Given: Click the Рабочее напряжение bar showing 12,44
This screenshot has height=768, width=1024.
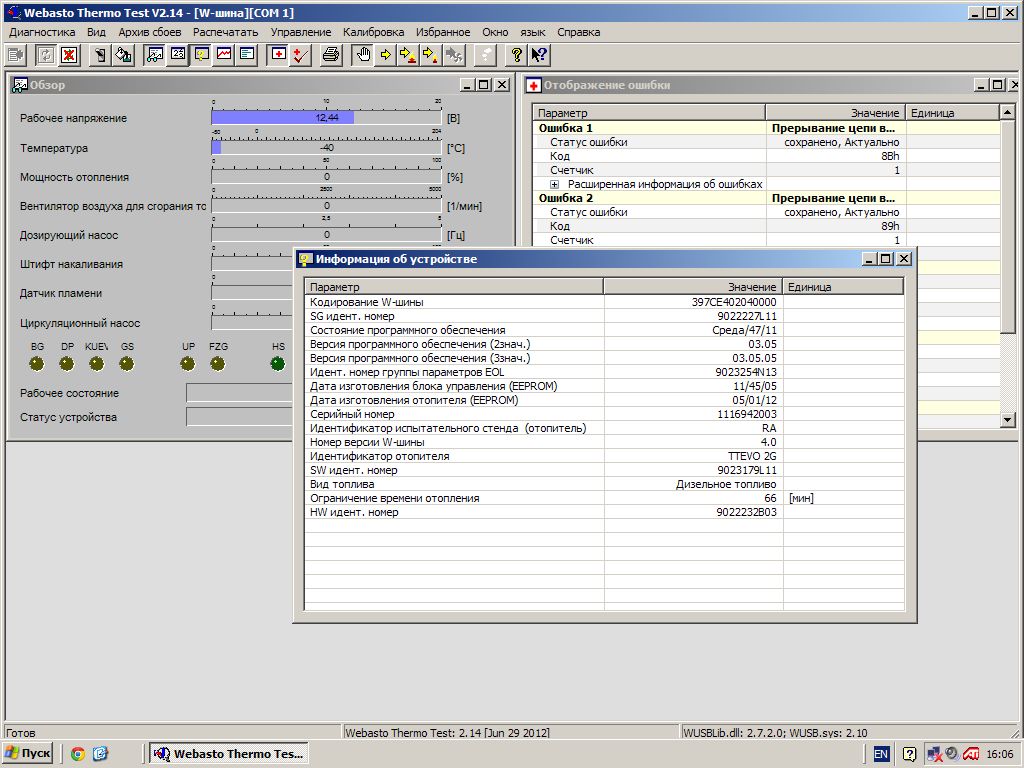Looking at the screenshot, I should pos(327,118).
